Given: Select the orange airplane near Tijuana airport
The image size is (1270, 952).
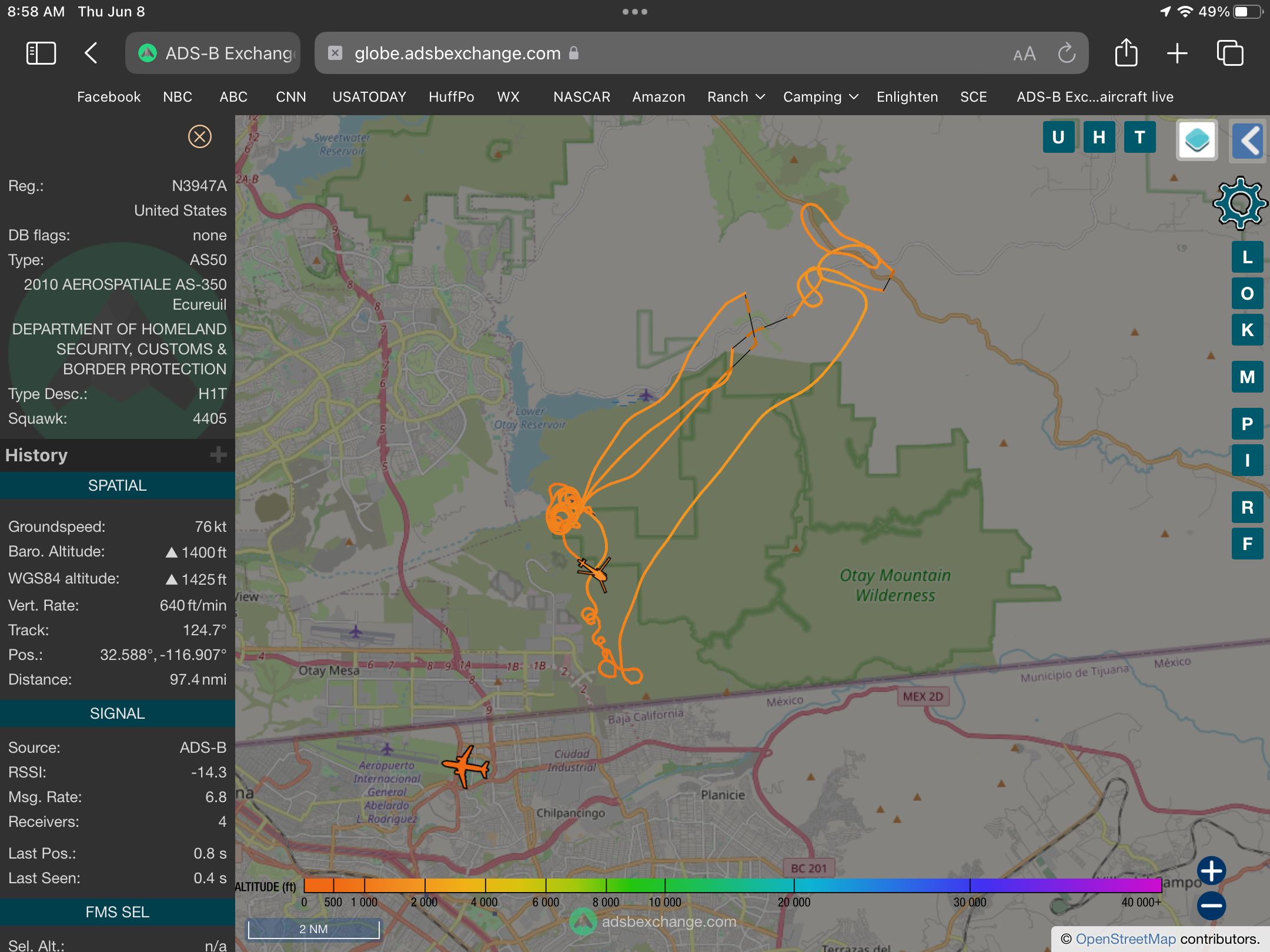Looking at the screenshot, I should click(466, 766).
